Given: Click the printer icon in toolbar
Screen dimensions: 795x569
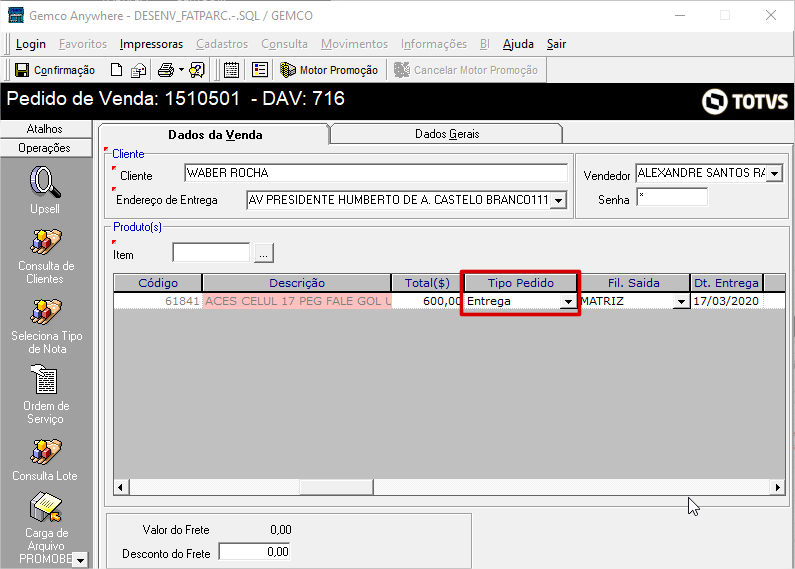Looking at the screenshot, I should click(166, 70).
